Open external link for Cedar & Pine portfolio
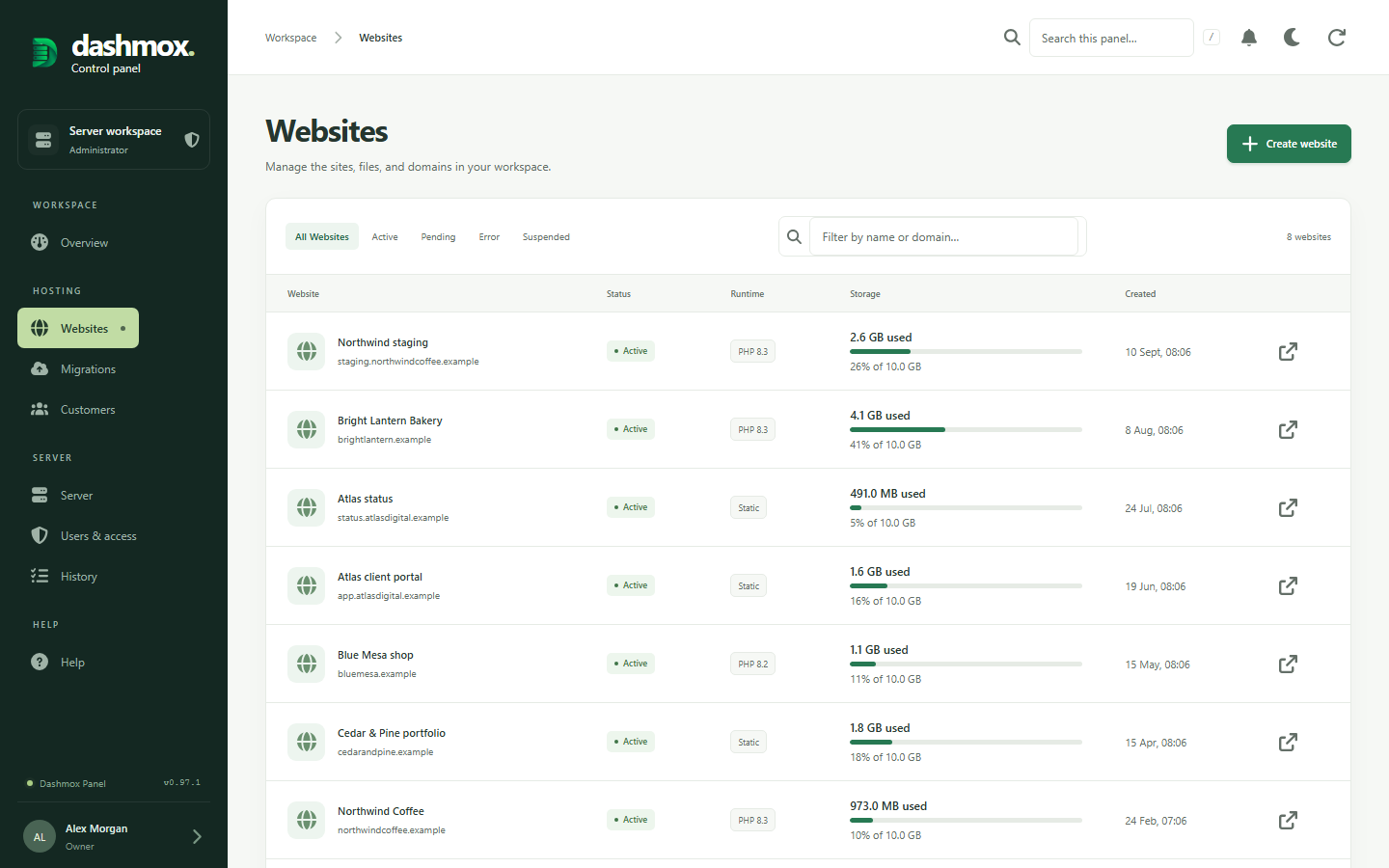 1288,743
